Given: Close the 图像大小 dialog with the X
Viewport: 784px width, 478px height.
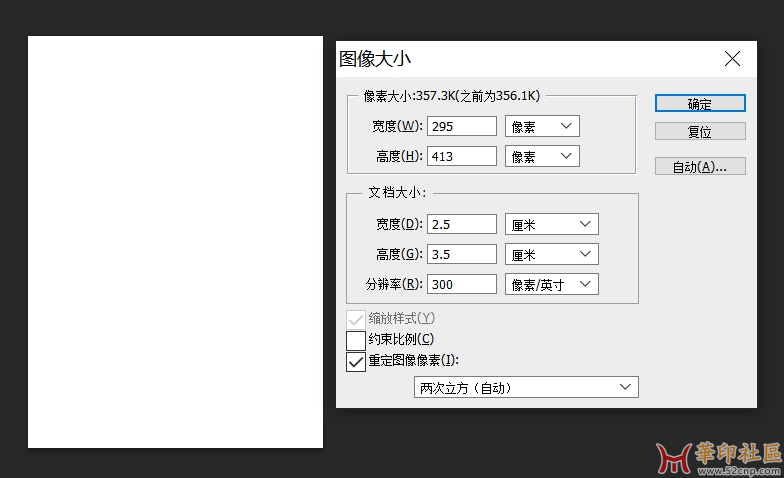Looking at the screenshot, I should 732,59.
